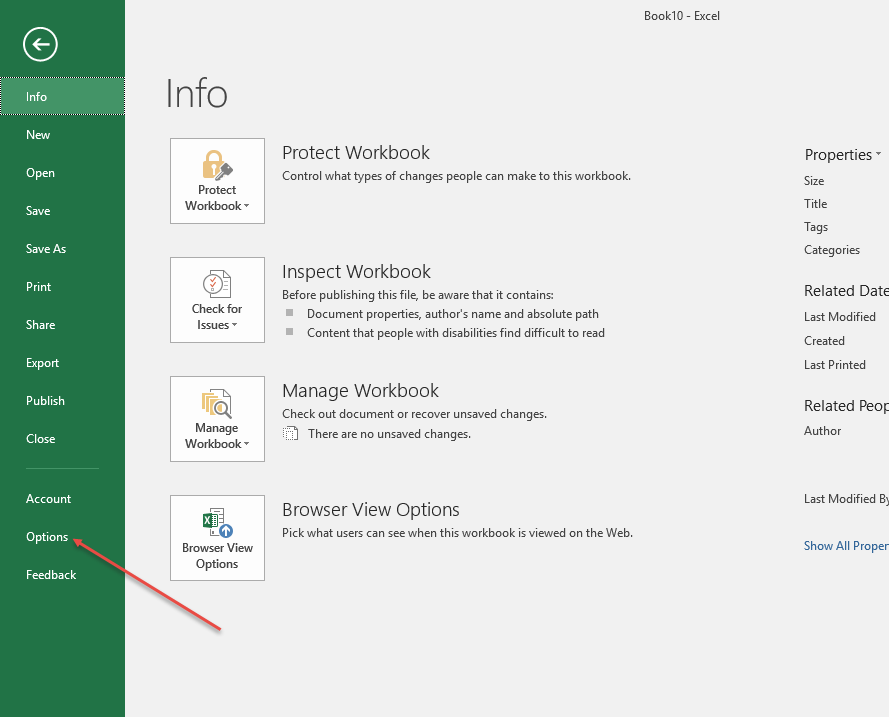Screen dimensions: 889x717
Task: Expand the Properties dropdown arrow
Action: 878,154
